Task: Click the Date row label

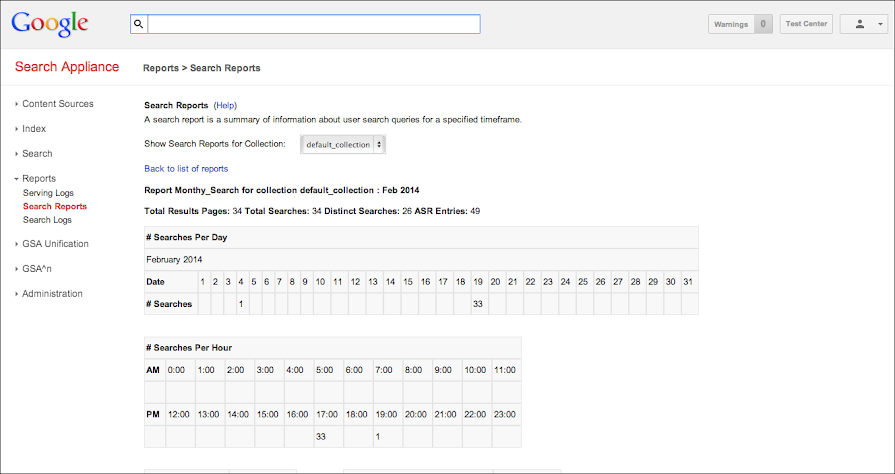Action: 169,282
